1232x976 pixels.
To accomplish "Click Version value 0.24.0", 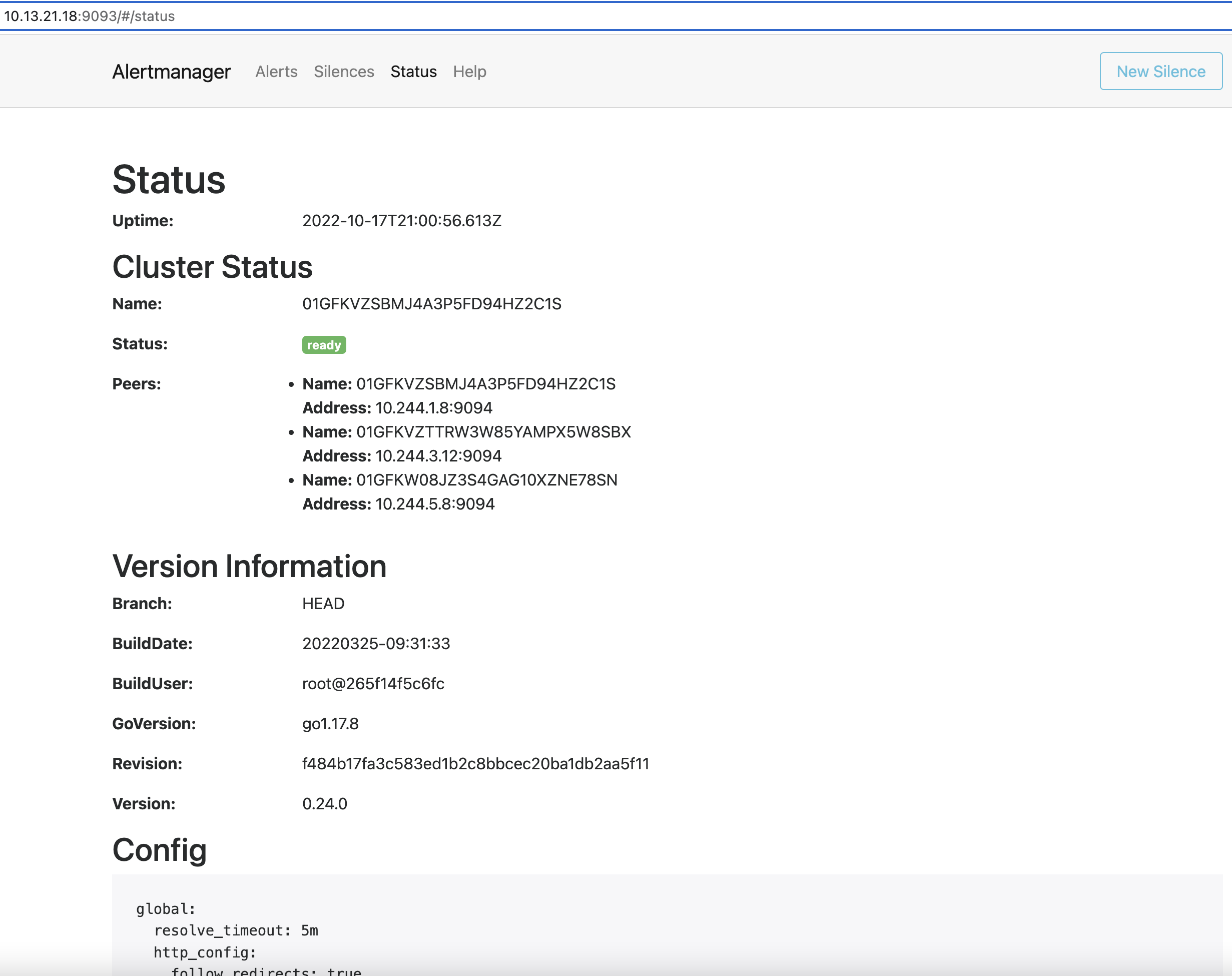I will [324, 803].
